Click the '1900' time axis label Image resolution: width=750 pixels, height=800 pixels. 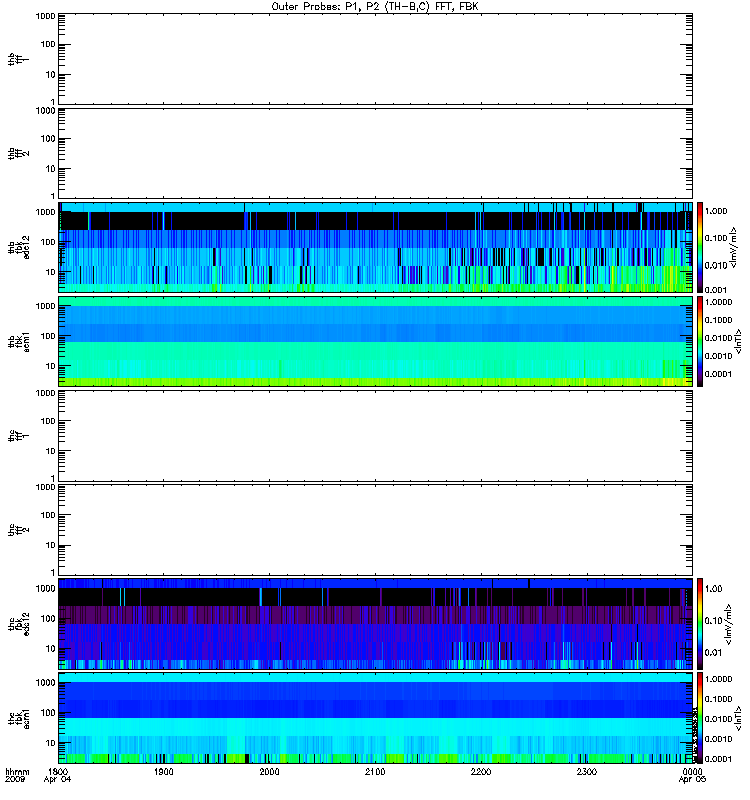click(164, 771)
